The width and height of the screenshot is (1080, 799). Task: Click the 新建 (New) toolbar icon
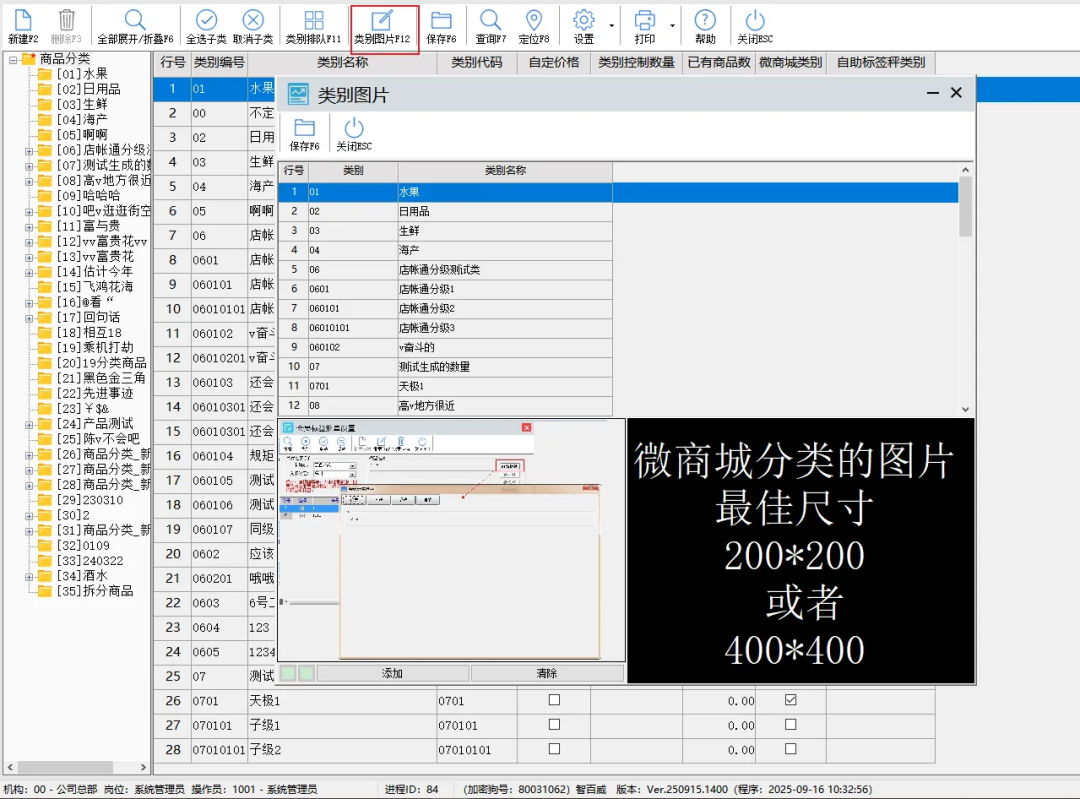(x=22, y=21)
